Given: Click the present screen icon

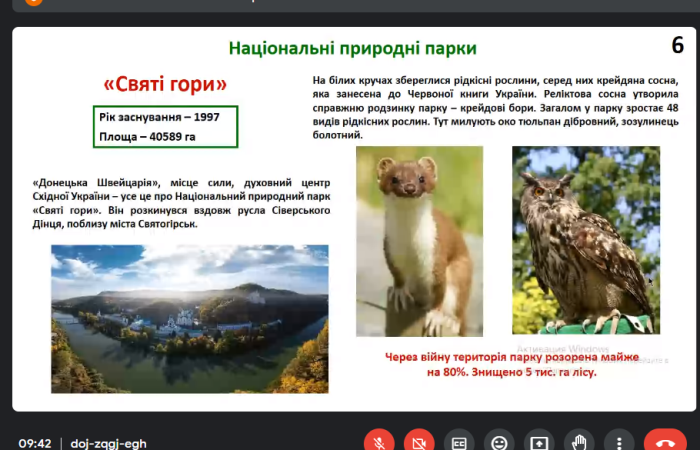Looking at the screenshot, I should [538, 442].
